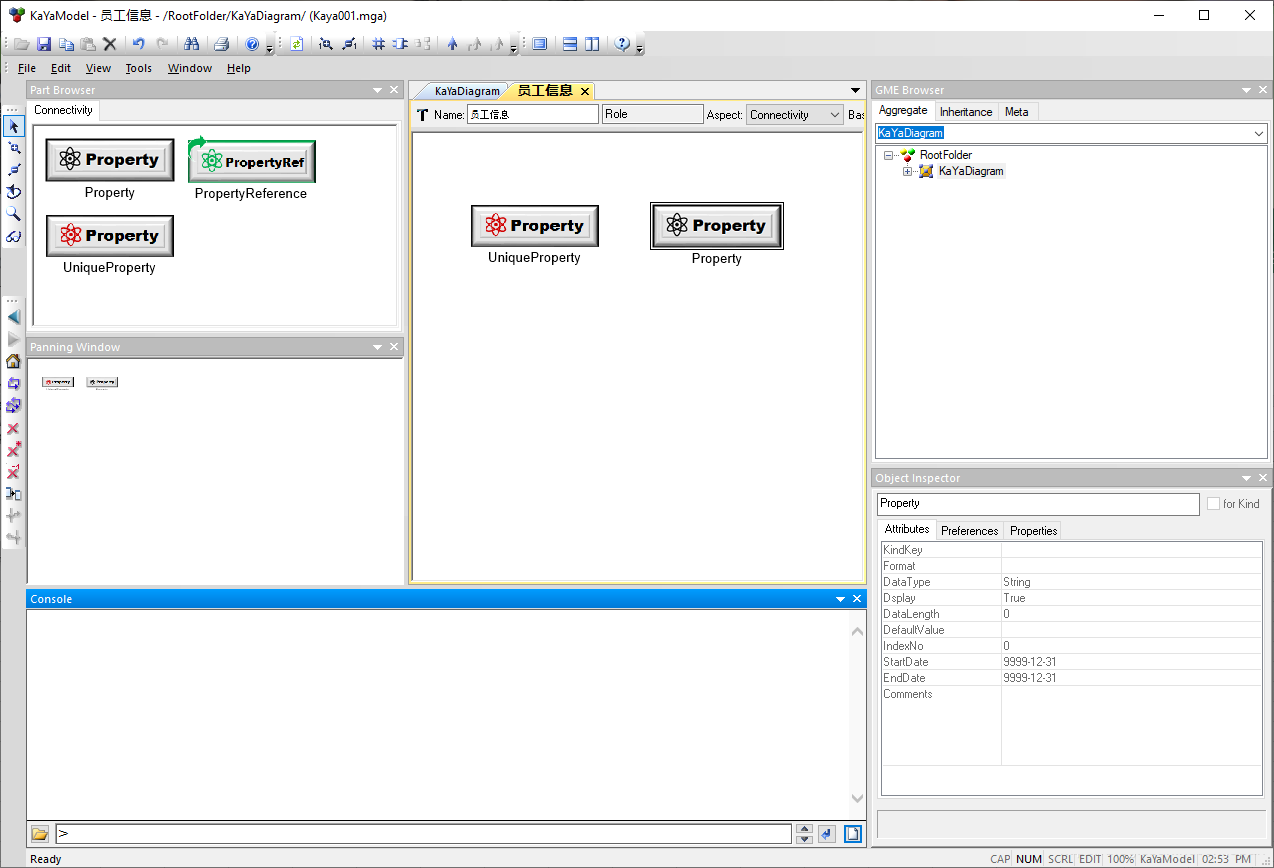Open the GME Browser KaYaDiagram combo box
Screen dimensions: 1274x868
coord(1258,133)
